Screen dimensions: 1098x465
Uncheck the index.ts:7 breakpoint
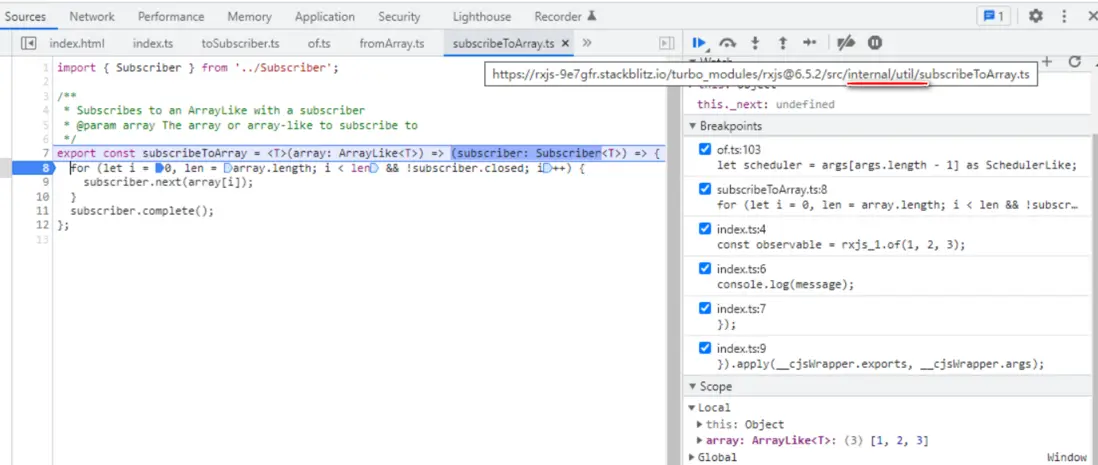pyautogui.click(x=704, y=308)
